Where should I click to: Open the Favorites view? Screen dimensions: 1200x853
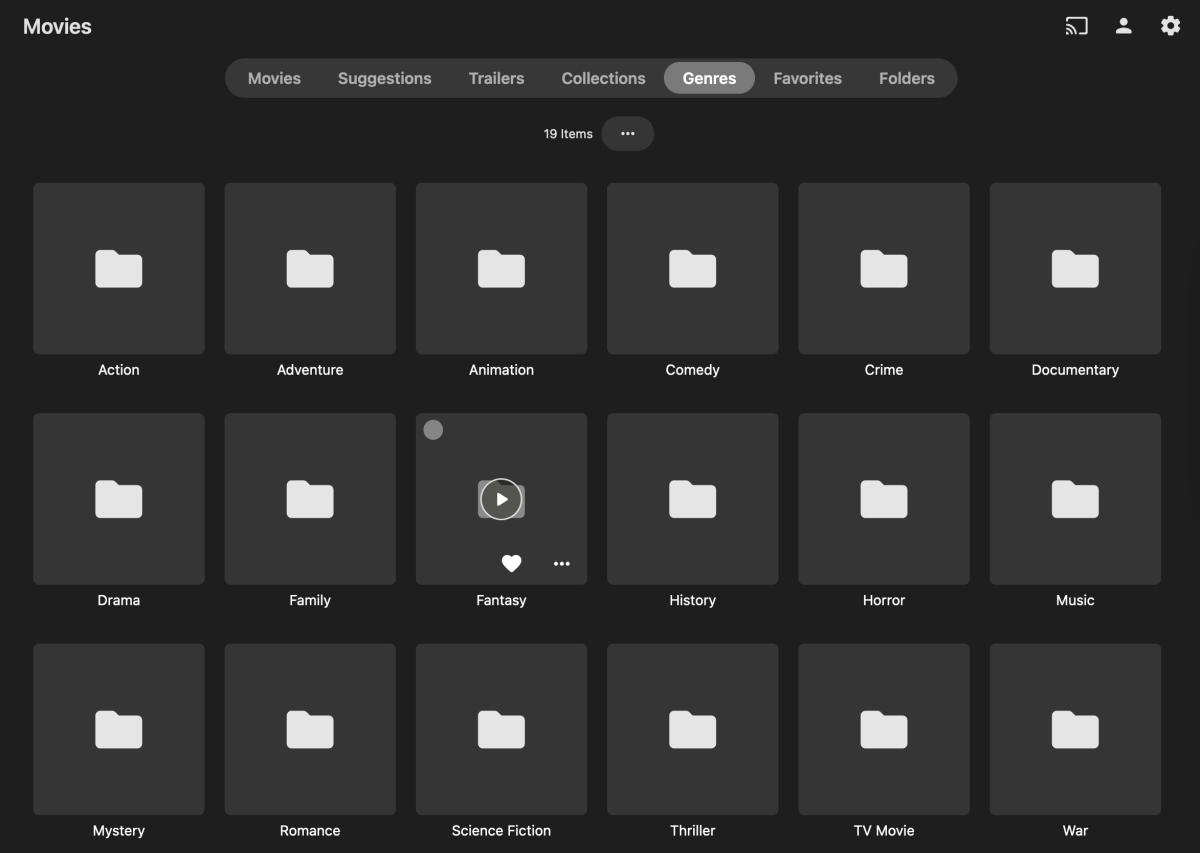point(807,77)
